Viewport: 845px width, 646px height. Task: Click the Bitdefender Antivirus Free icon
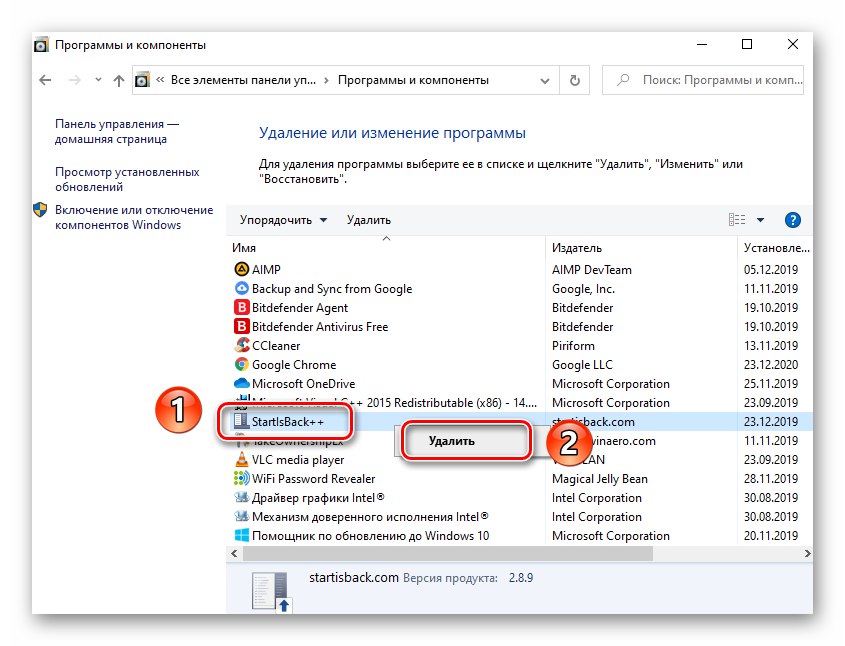click(x=241, y=327)
